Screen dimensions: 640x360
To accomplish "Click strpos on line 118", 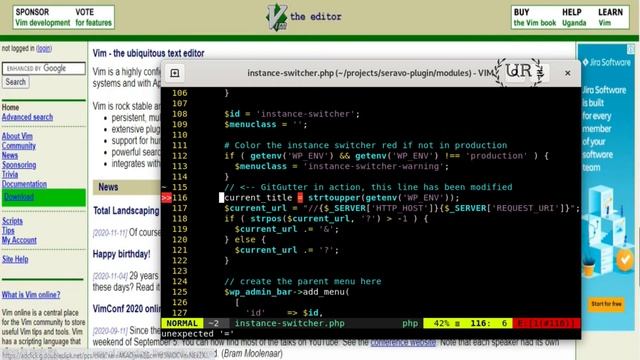I will 266,219.
